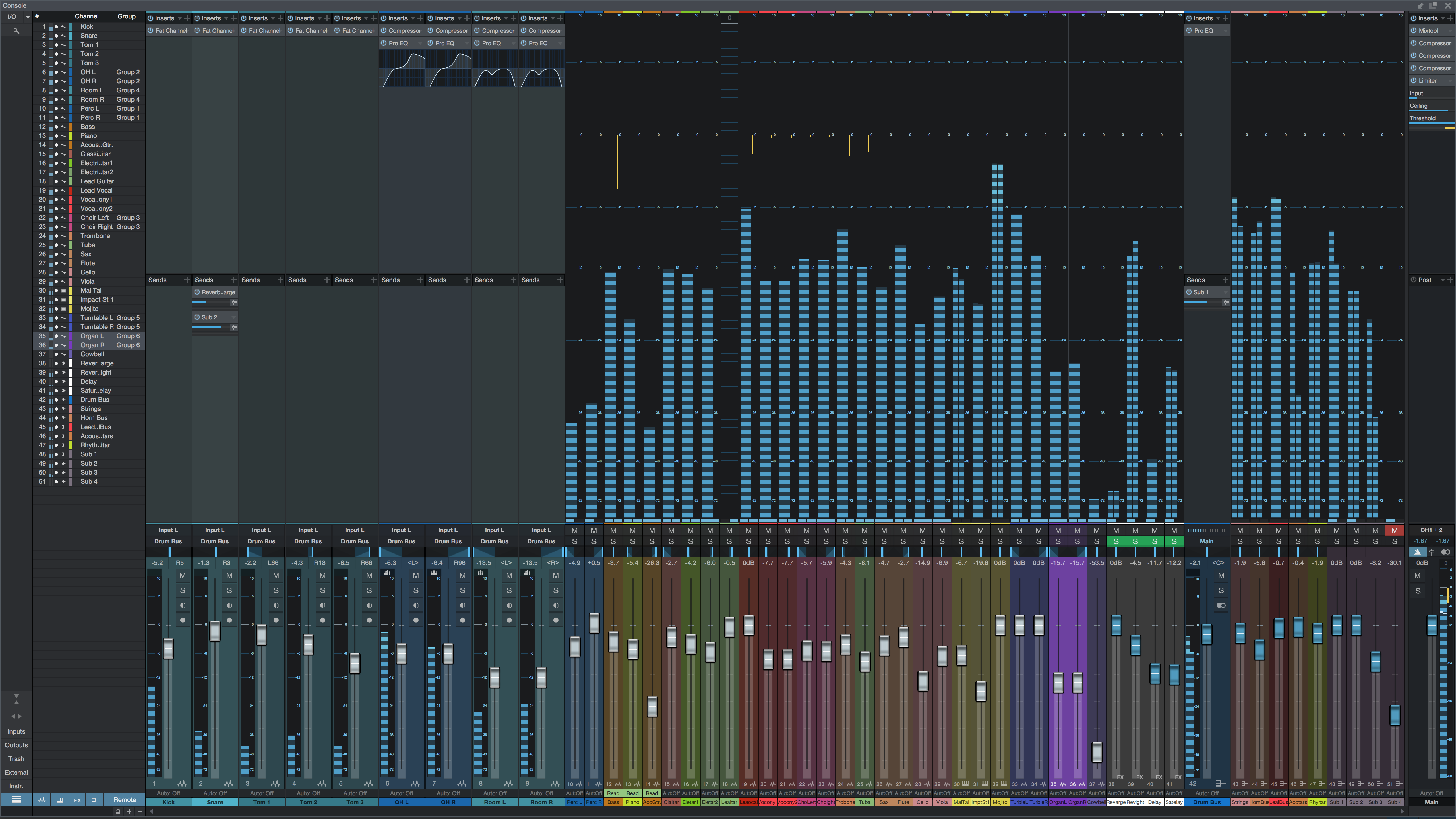
Task: Mute the Kick channel
Action: (182, 576)
